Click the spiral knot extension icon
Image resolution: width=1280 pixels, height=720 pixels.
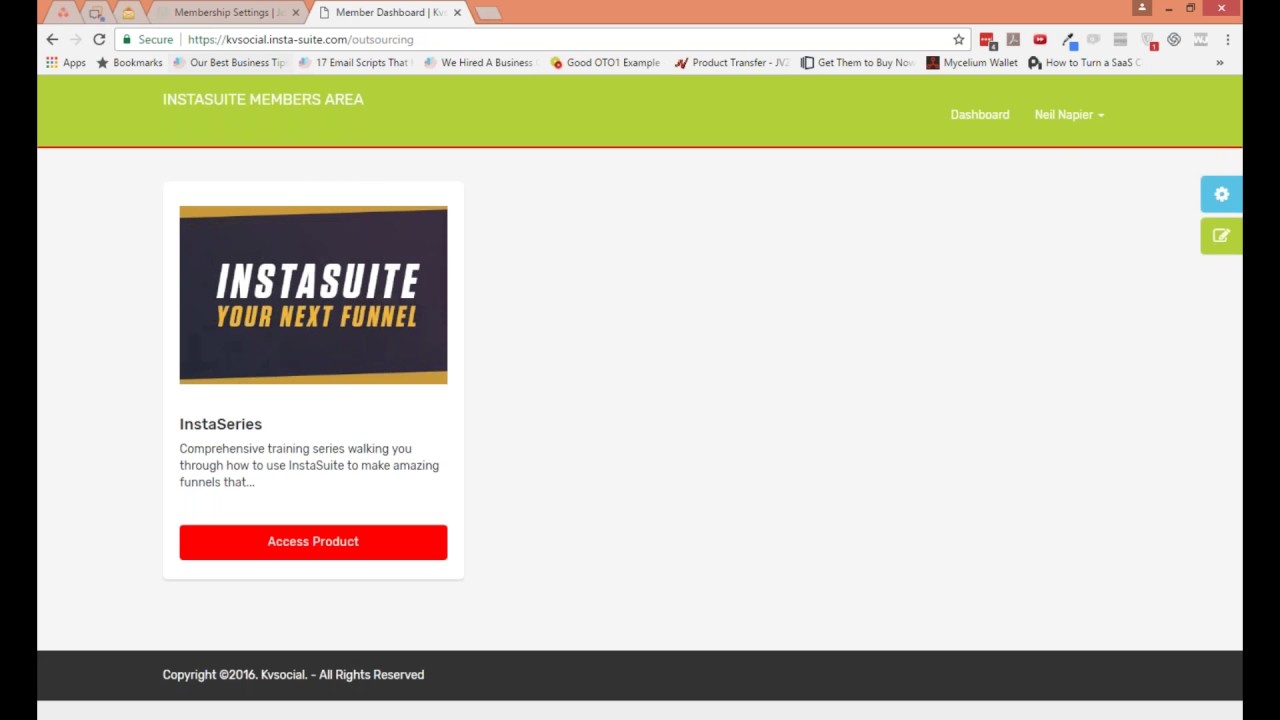(1174, 40)
